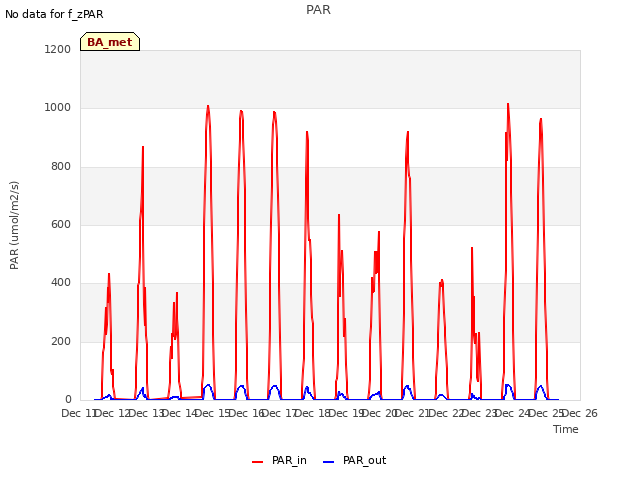The image size is (640, 480).
Task: Click the 200 y-axis tick label
Action: coord(61,342)
